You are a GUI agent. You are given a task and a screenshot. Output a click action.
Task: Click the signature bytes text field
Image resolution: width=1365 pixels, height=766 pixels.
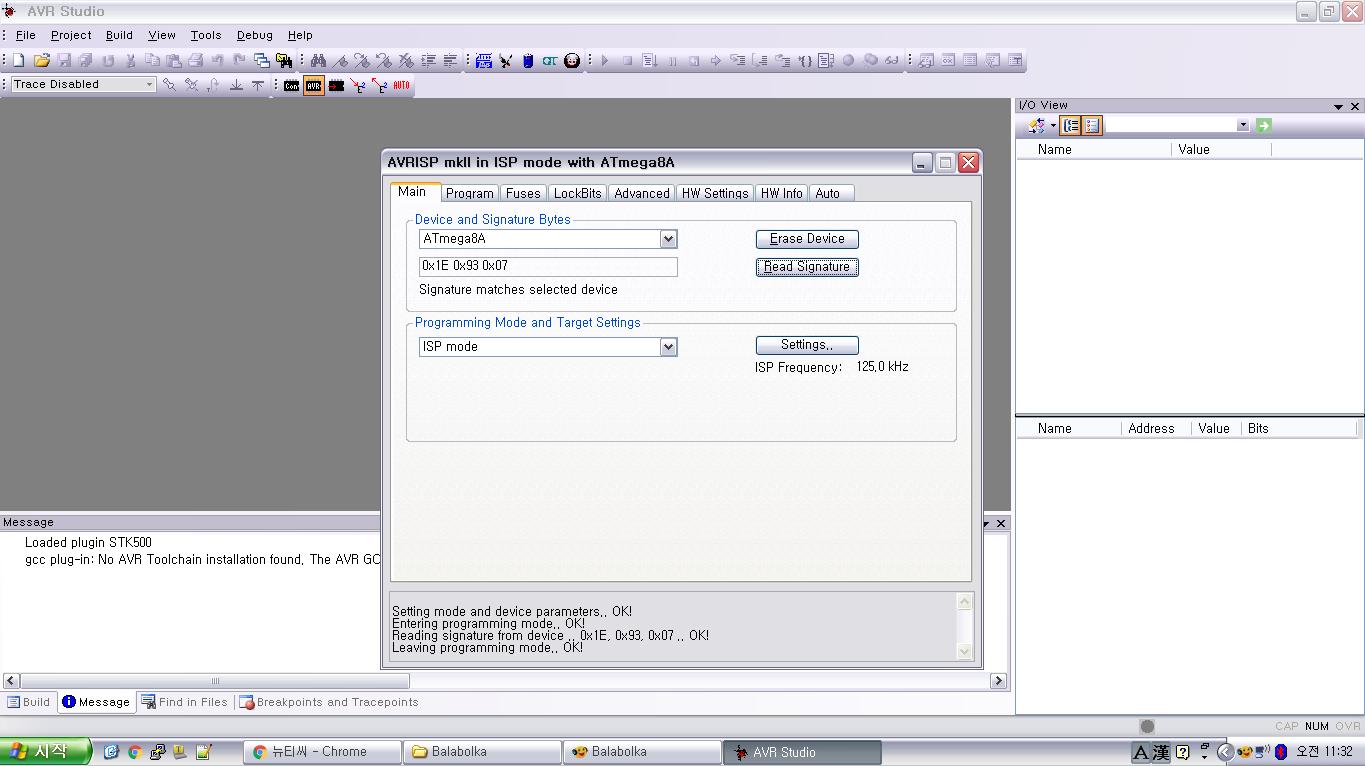point(547,267)
